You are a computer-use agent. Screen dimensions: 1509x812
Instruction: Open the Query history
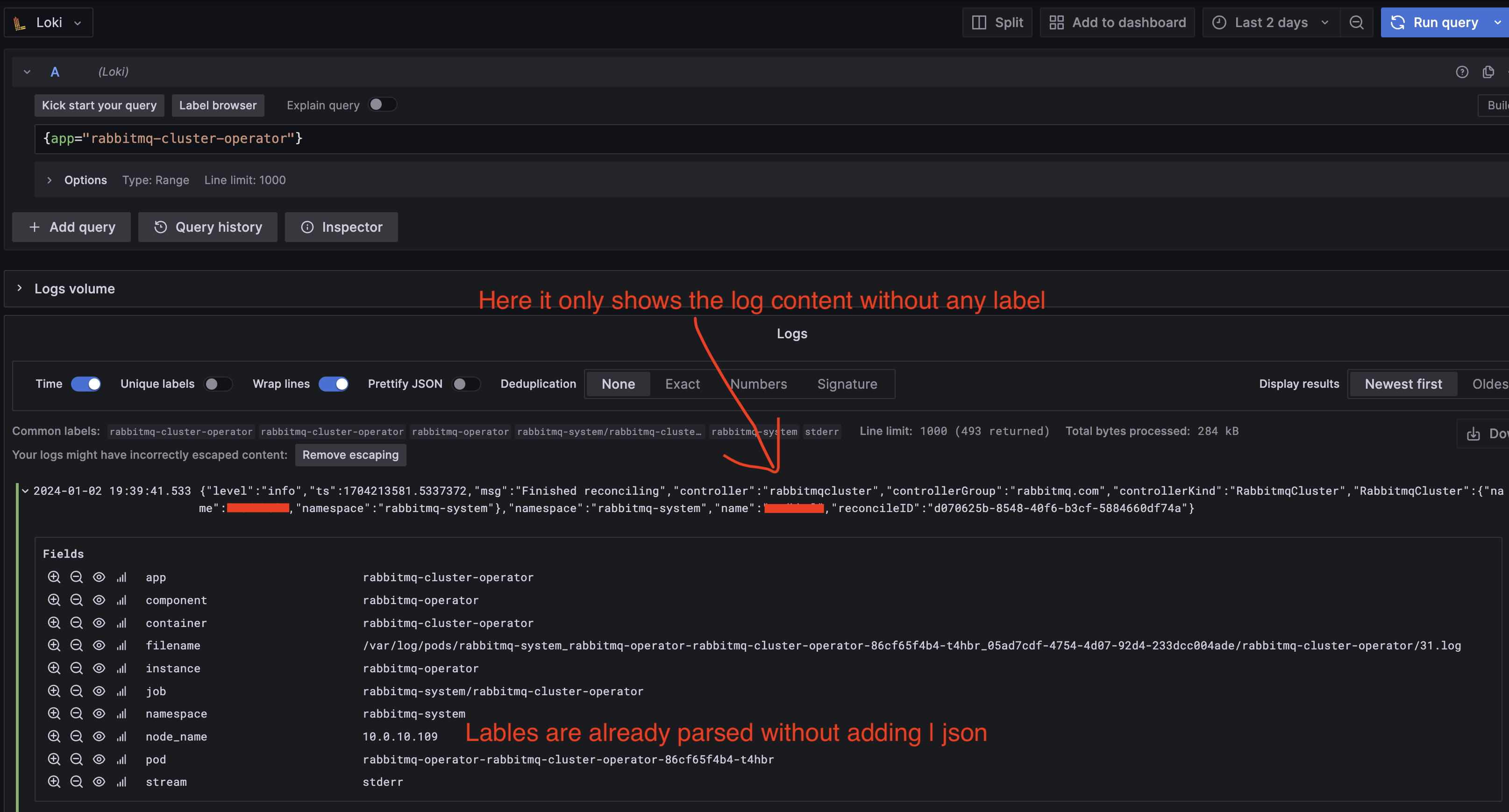point(208,227)
